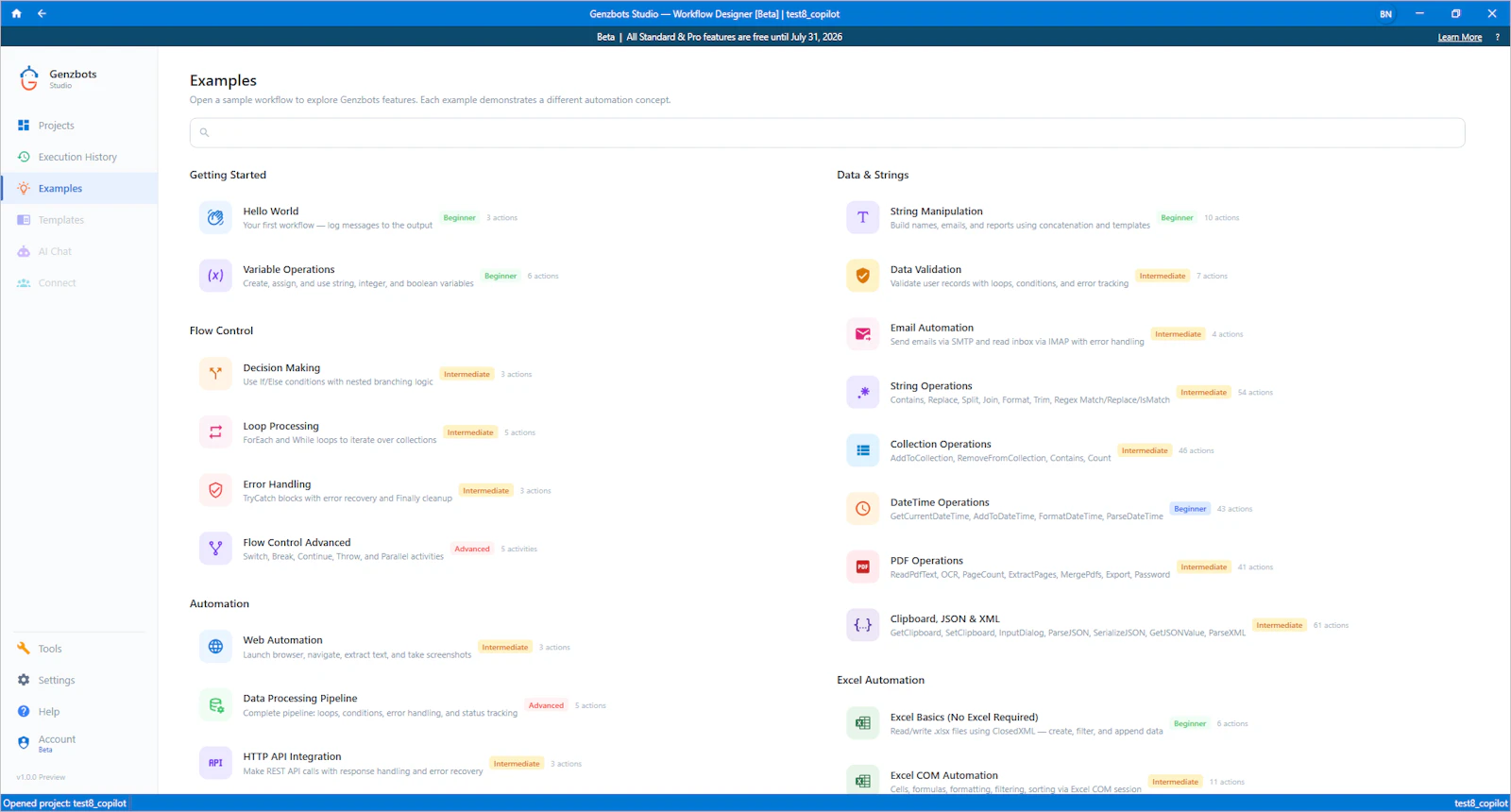Open the Hello World example title
Viewport: 1511px width, 812px height.
pos(270,211)
